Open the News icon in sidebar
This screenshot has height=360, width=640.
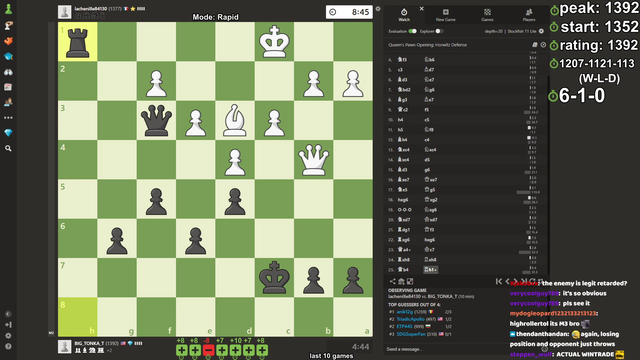[x=8, y=87]
